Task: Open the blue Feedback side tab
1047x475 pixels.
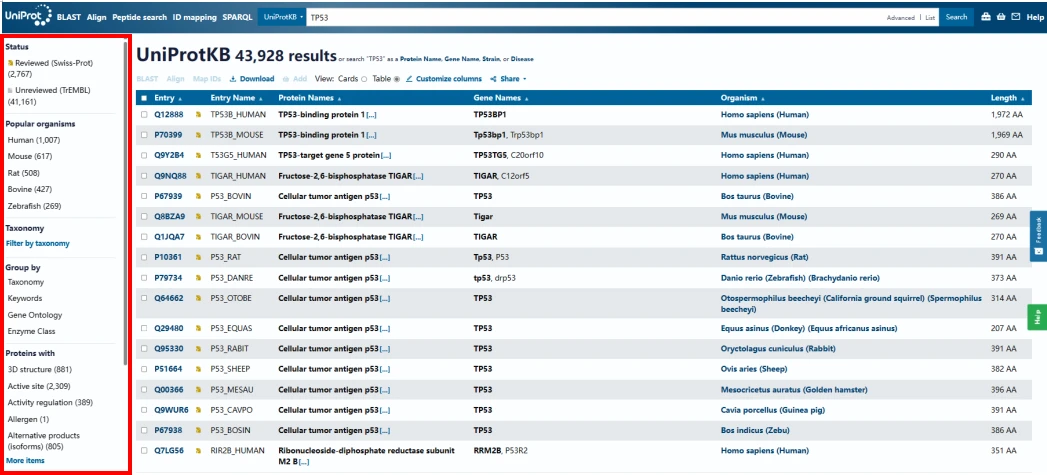Action: (1038, 236)
